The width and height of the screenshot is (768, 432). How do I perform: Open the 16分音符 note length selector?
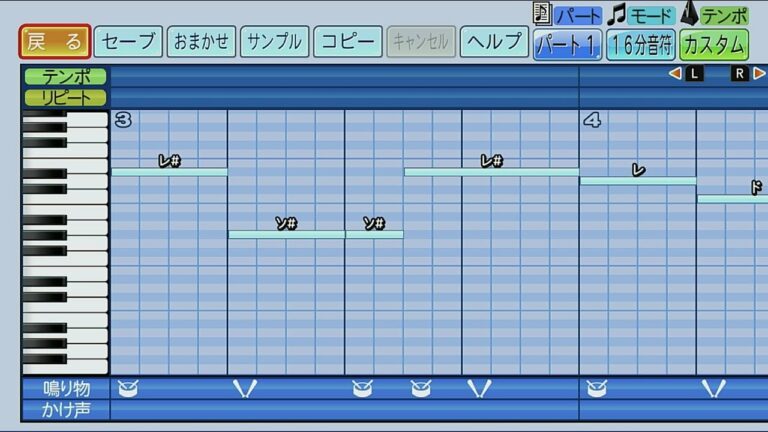point(640,45)
